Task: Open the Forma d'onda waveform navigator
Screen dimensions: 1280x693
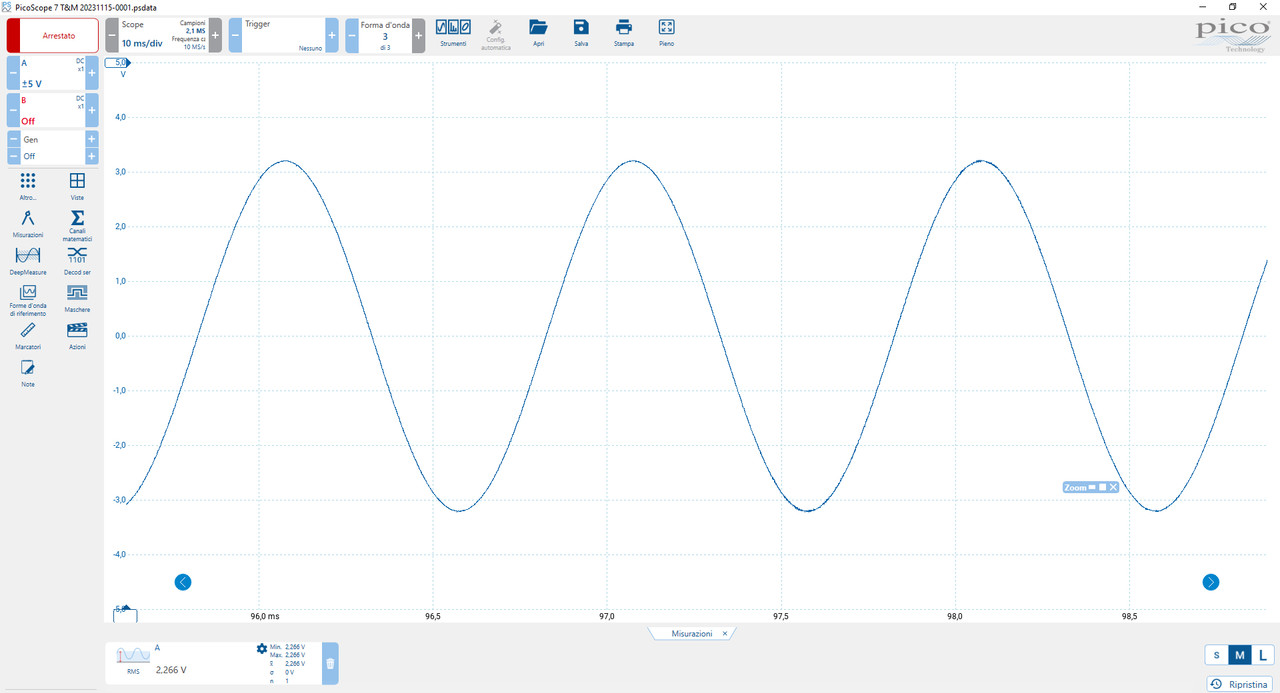Action: pyautogui.click(x=385, y=35)
